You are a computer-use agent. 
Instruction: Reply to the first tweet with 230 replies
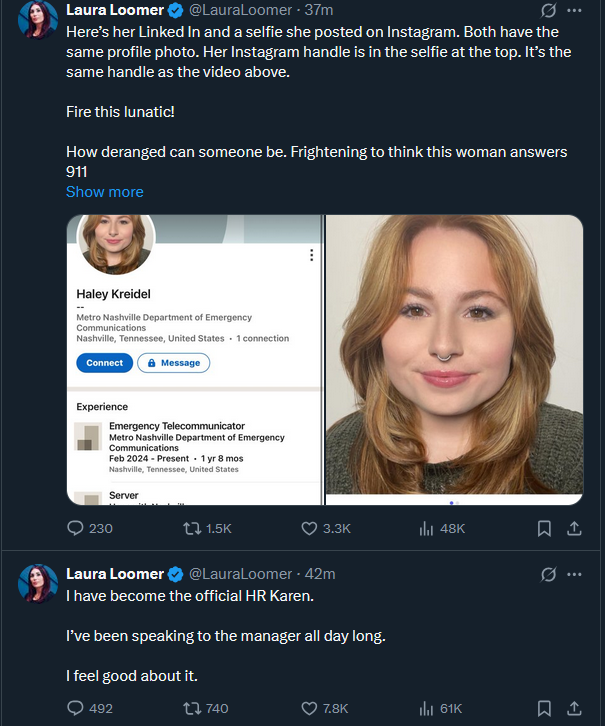[x=76, y=528]
